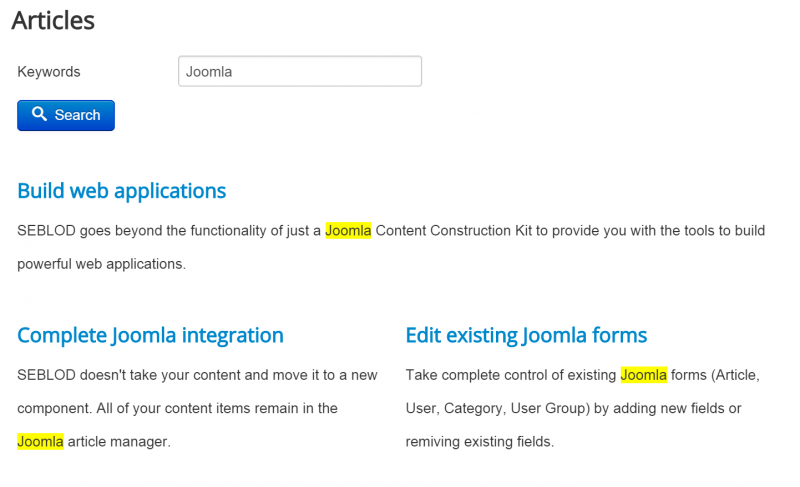Click 'Content Construction Kit' phrase
800x487 pixels.
point(454,231)
